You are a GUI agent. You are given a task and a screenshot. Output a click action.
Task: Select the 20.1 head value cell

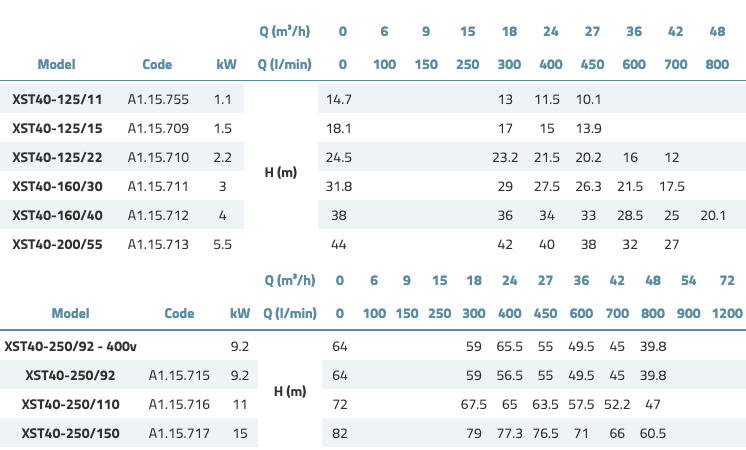(x=713, y=215)
